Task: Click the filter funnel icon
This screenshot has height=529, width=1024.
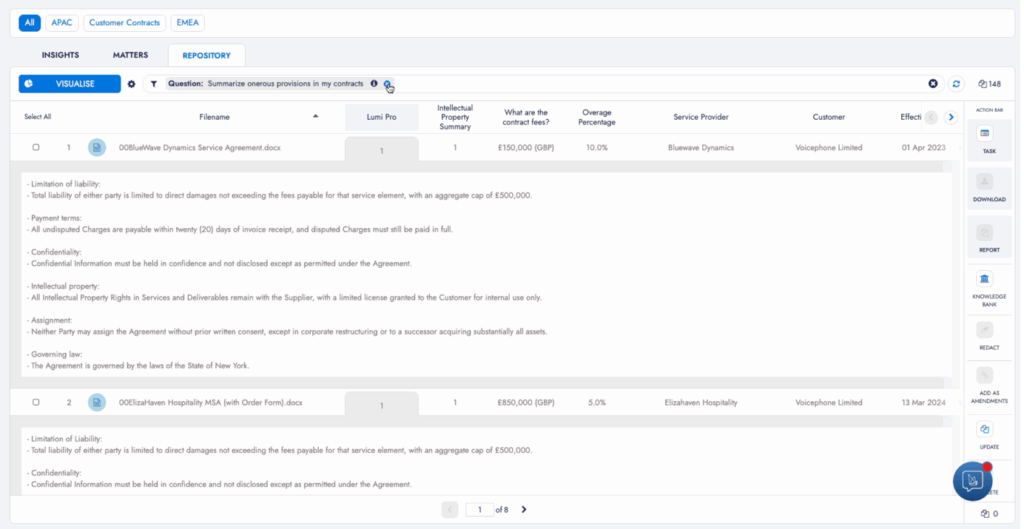Action: (x=154, y=84)
